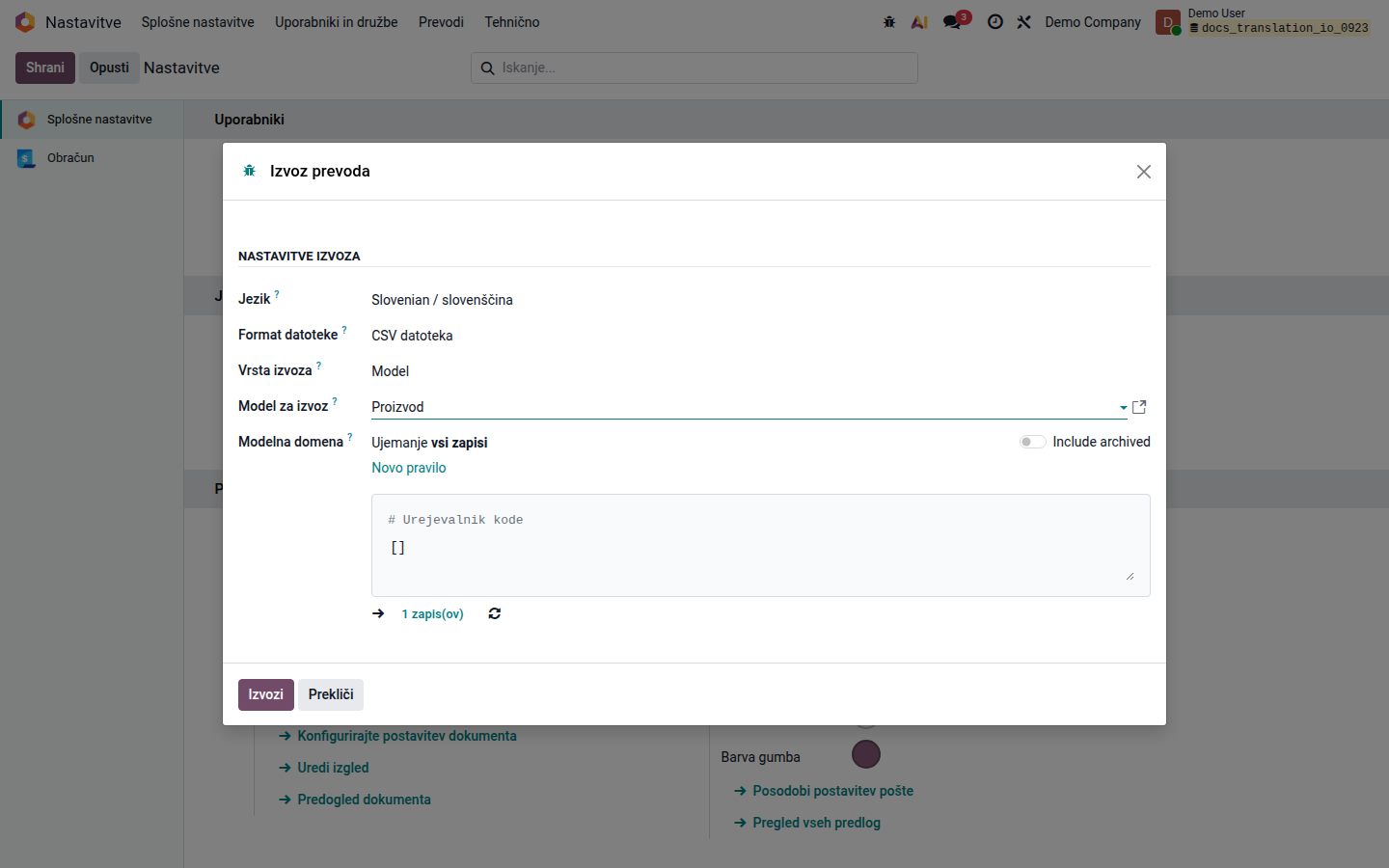This screenshot has width=1389, height=868.
Task: Click the wrench and screwdriver tools icon
Action: click(x=1024, y=22)
